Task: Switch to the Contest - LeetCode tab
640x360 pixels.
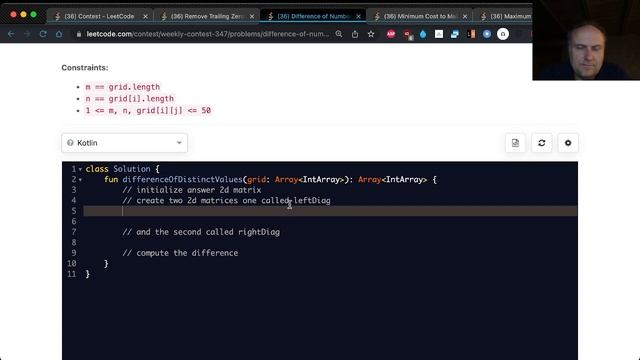Action: click(99, 16)
